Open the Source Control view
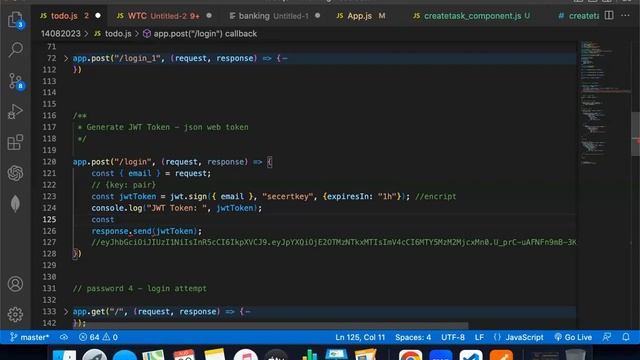The width and height of the screenshot is (640, 360). (16, 81)
